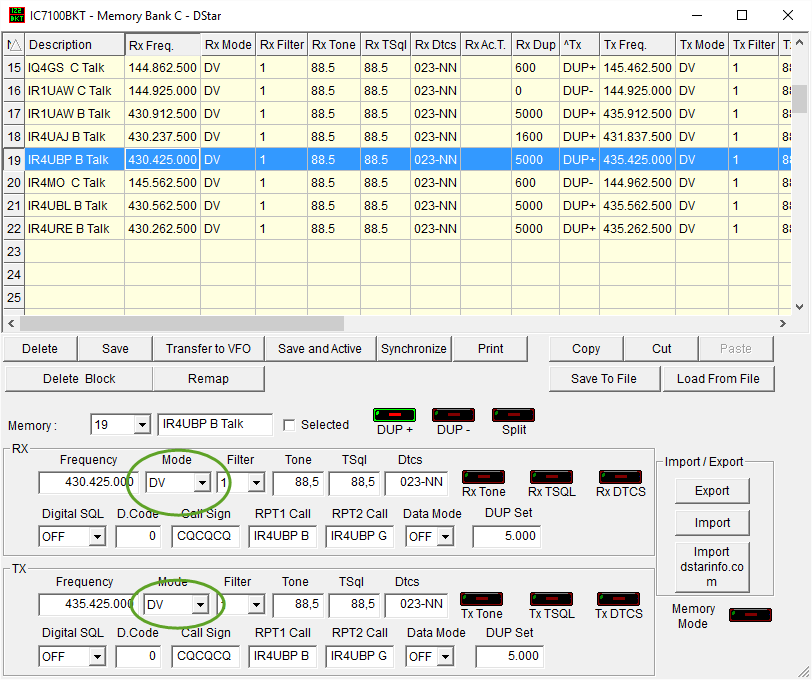
Task: Click the Rx Mode column header
Action: click(x=228, y=45)
